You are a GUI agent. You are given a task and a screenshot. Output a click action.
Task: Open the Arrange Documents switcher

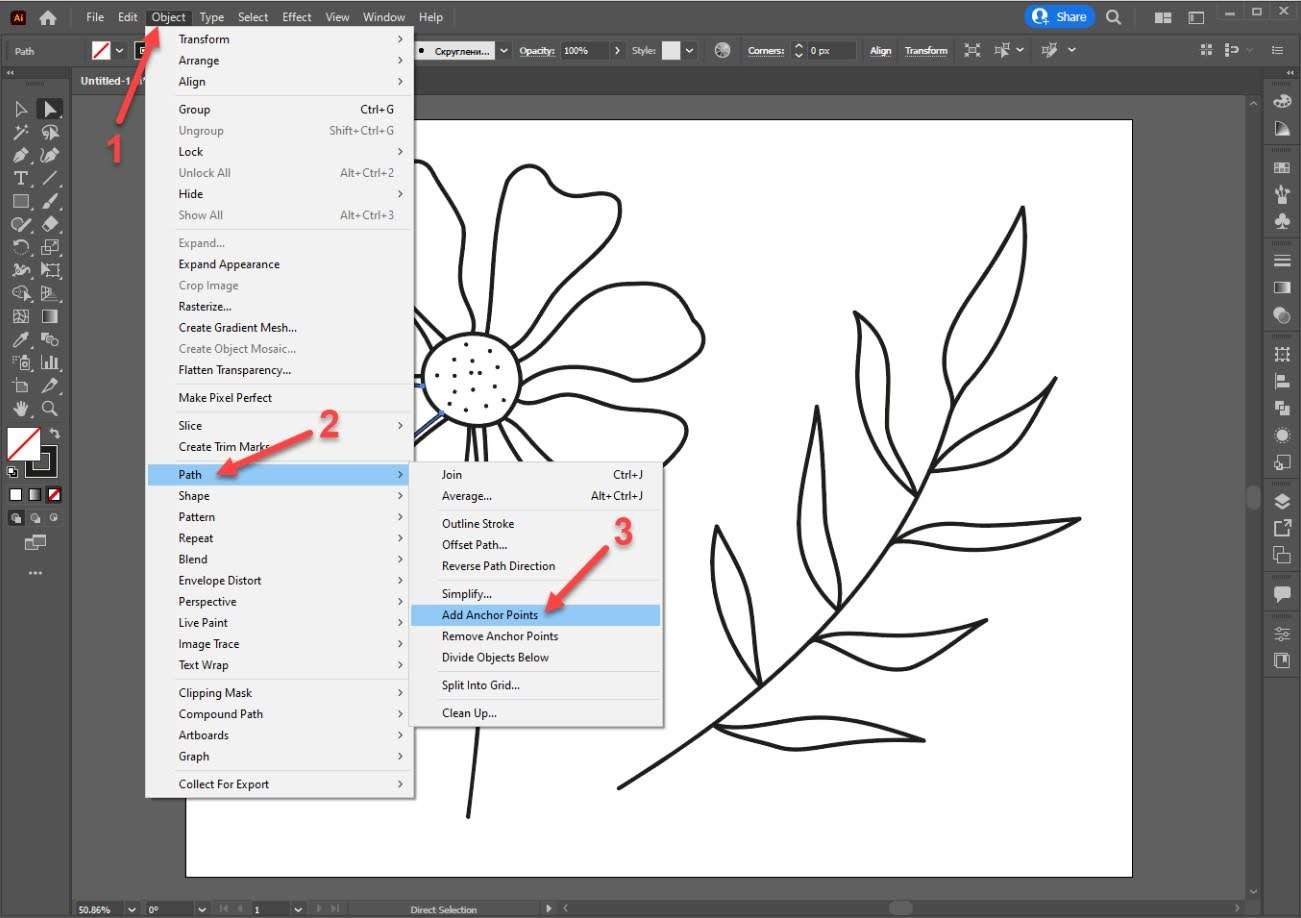(1163, 17)
